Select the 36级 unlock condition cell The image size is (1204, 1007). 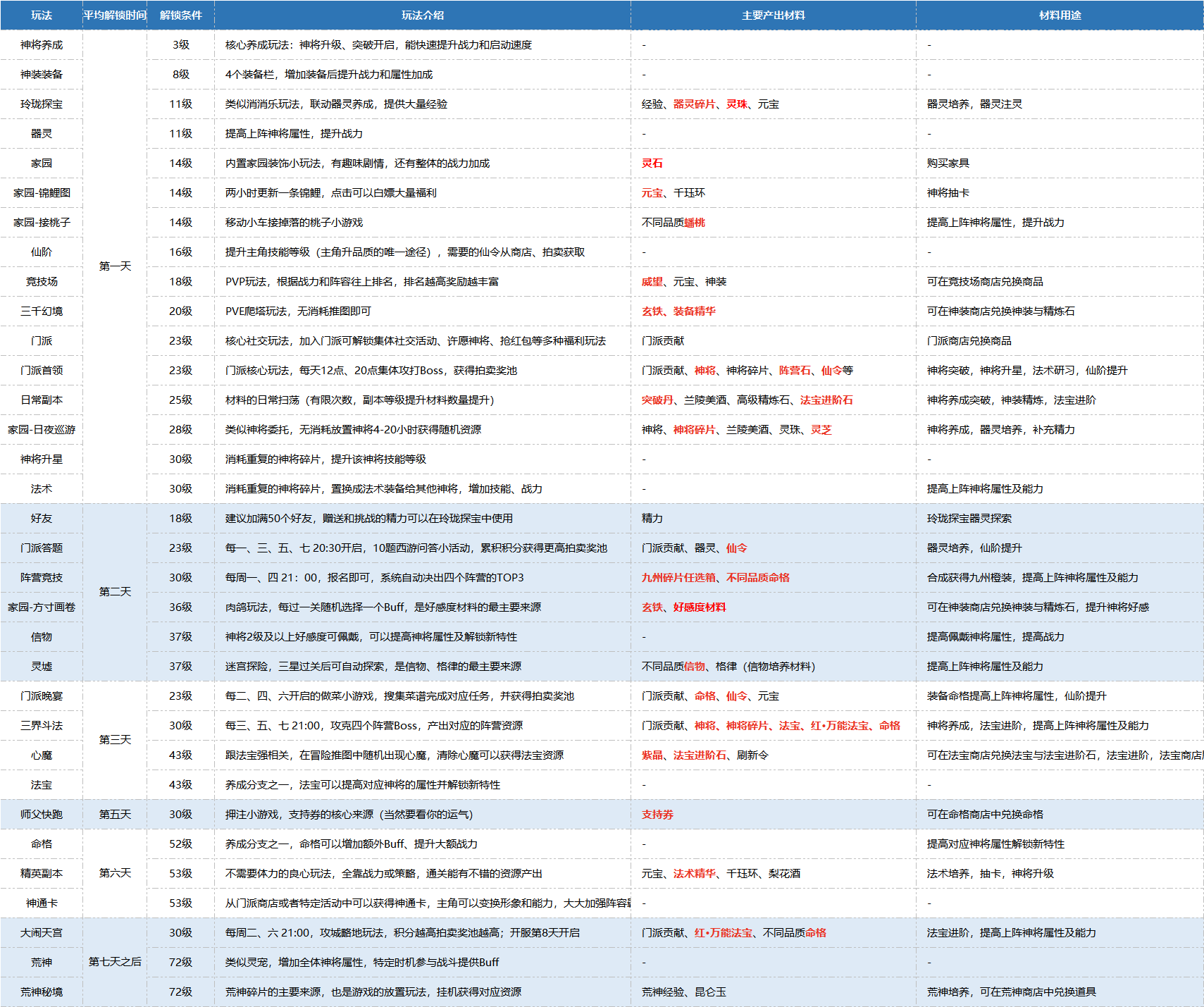click(x=181, y=607)
